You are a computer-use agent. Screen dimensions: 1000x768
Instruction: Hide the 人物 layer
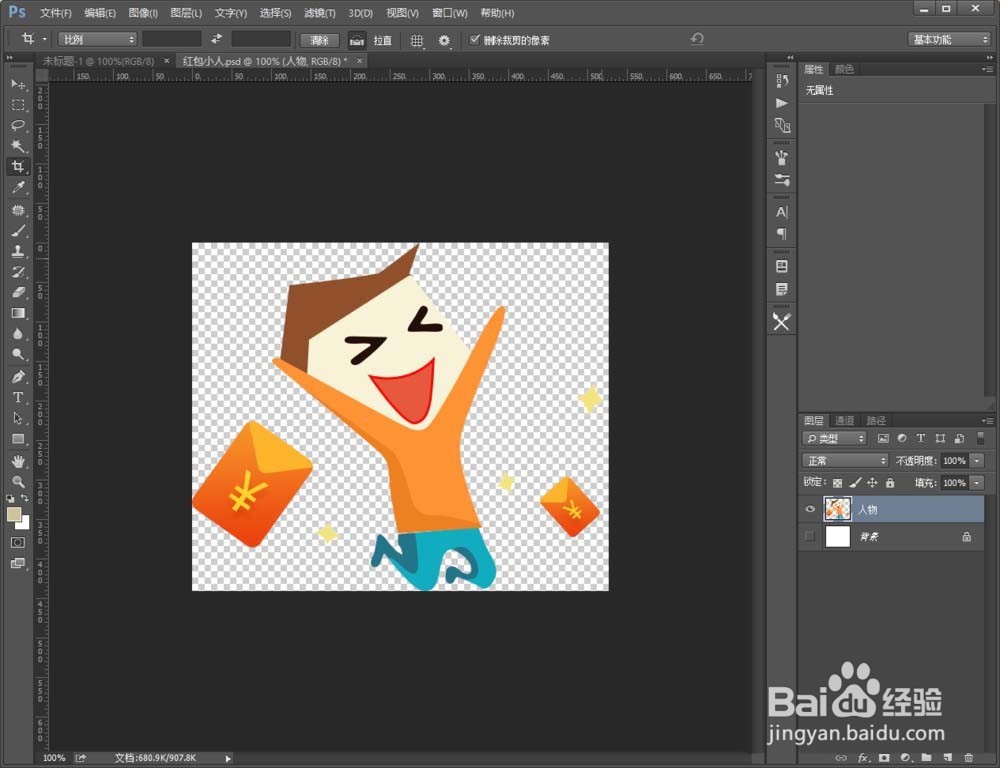click(810, 509)
